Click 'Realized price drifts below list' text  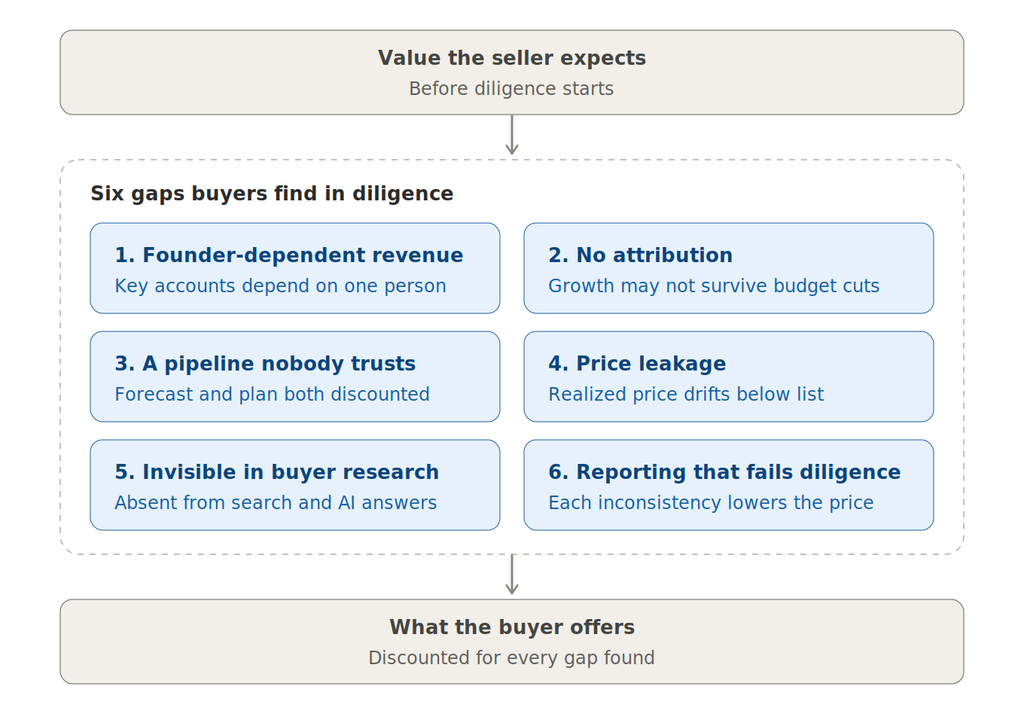(686, 395)
